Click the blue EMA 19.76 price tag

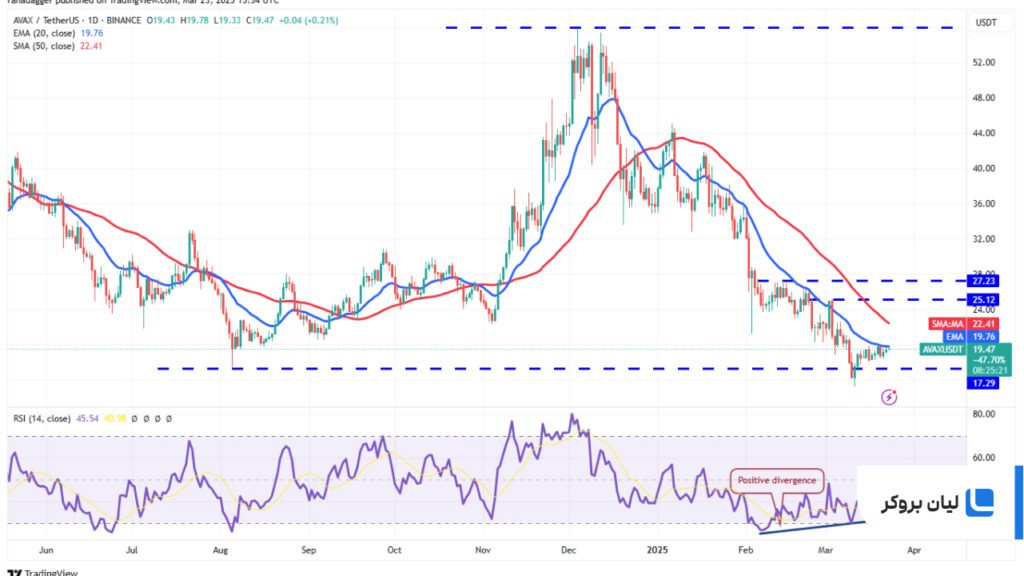[x=970, y=337]
